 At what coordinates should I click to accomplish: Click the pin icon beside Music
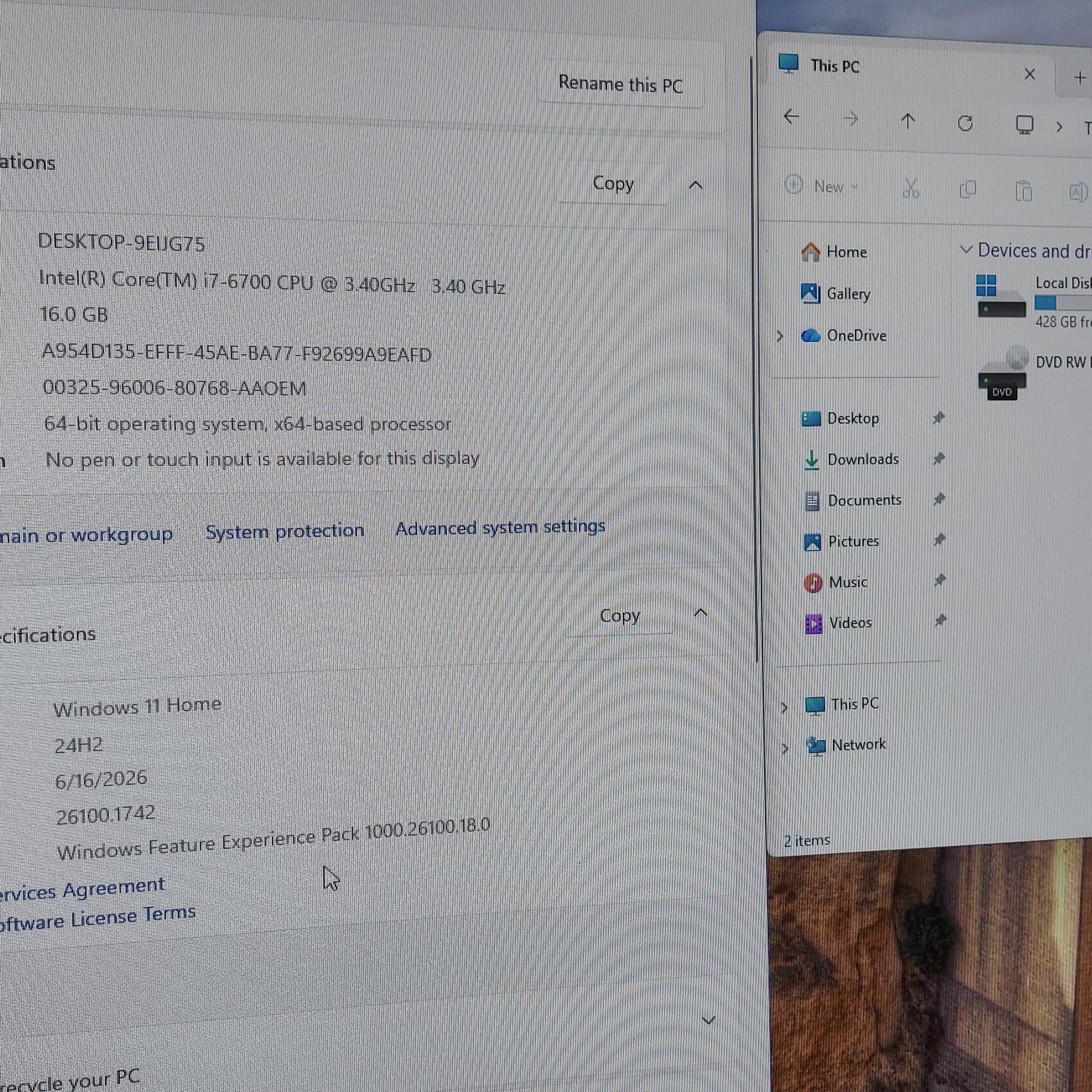tap(940, 580)
